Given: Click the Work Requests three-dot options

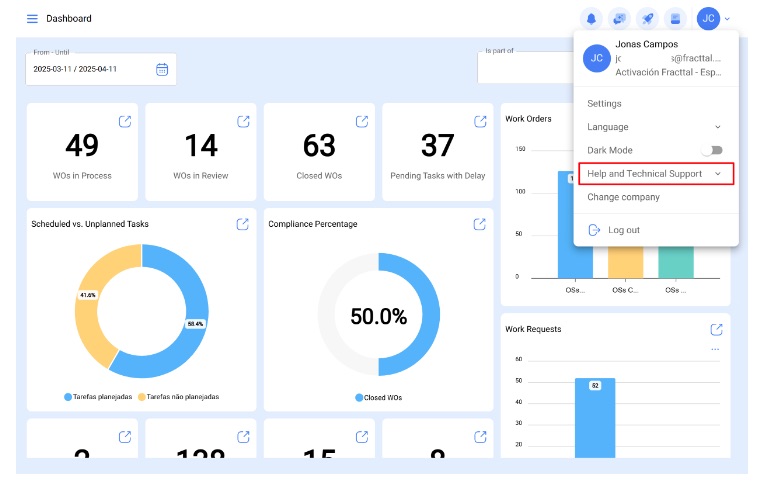Looking at the screenshot, I should coord(715,349).
